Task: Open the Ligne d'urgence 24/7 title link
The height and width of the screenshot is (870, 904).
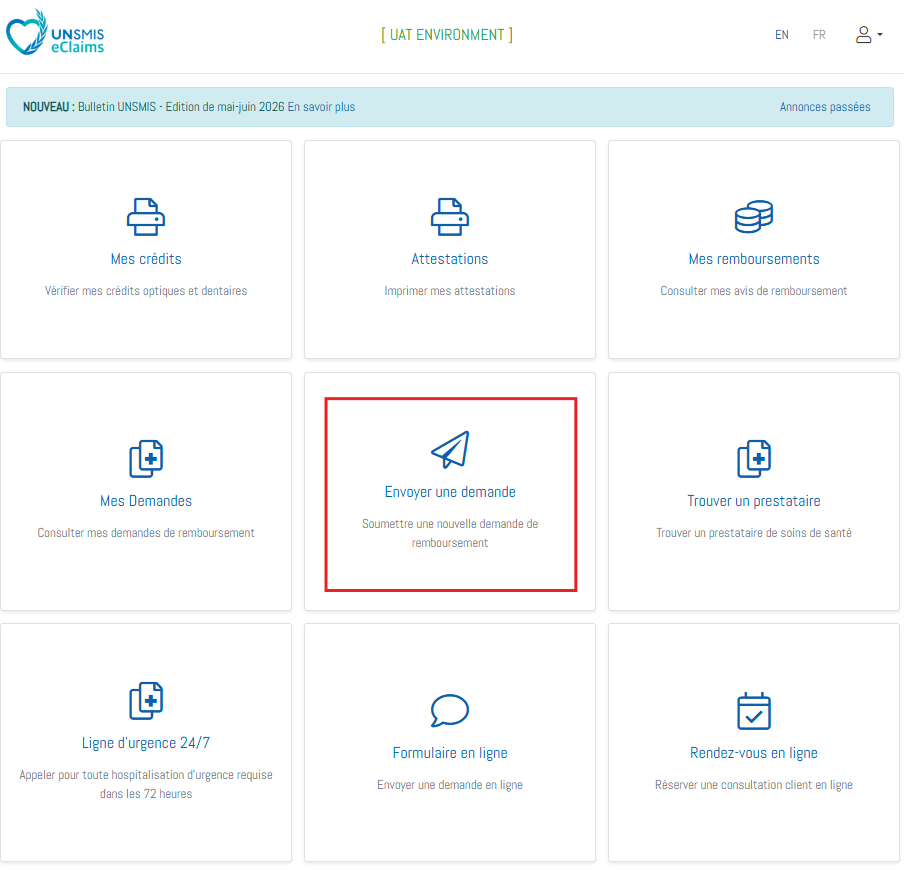Action: (146, 743)
